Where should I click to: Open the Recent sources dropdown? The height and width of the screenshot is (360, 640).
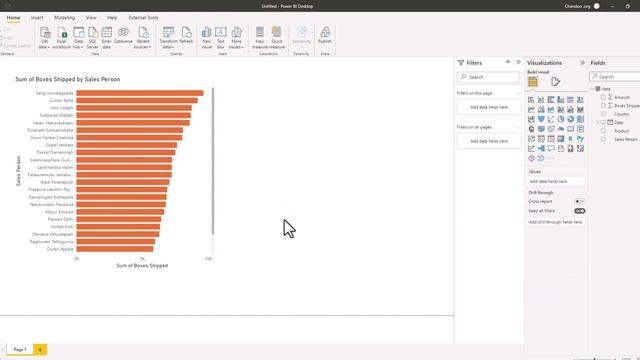(142, 38)
